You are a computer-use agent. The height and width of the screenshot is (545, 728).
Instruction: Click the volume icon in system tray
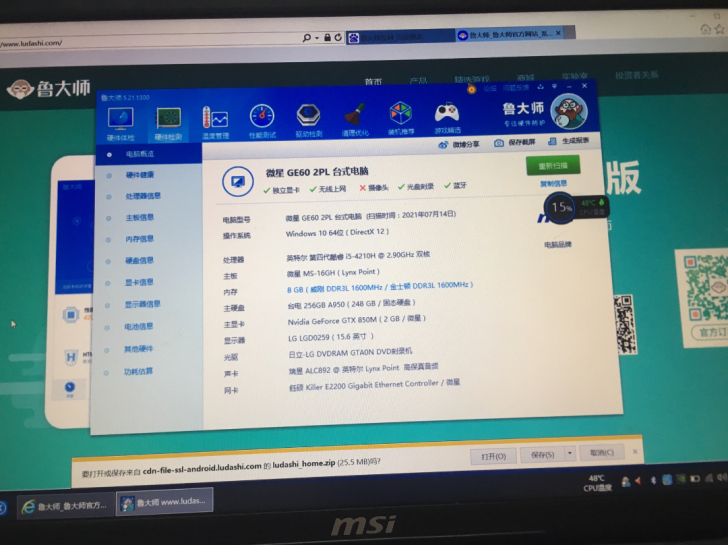click(x=721, y=478)
